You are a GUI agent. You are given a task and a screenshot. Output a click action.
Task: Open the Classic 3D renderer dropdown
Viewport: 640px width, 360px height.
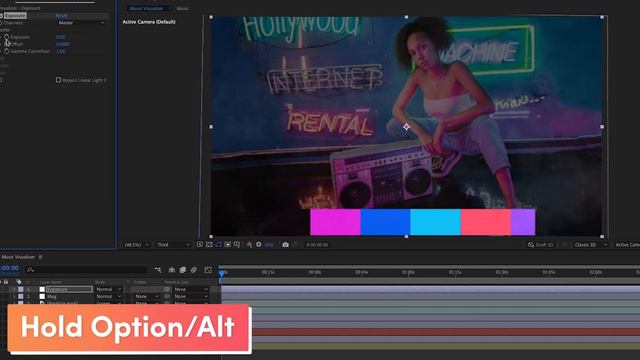point(591,245)
